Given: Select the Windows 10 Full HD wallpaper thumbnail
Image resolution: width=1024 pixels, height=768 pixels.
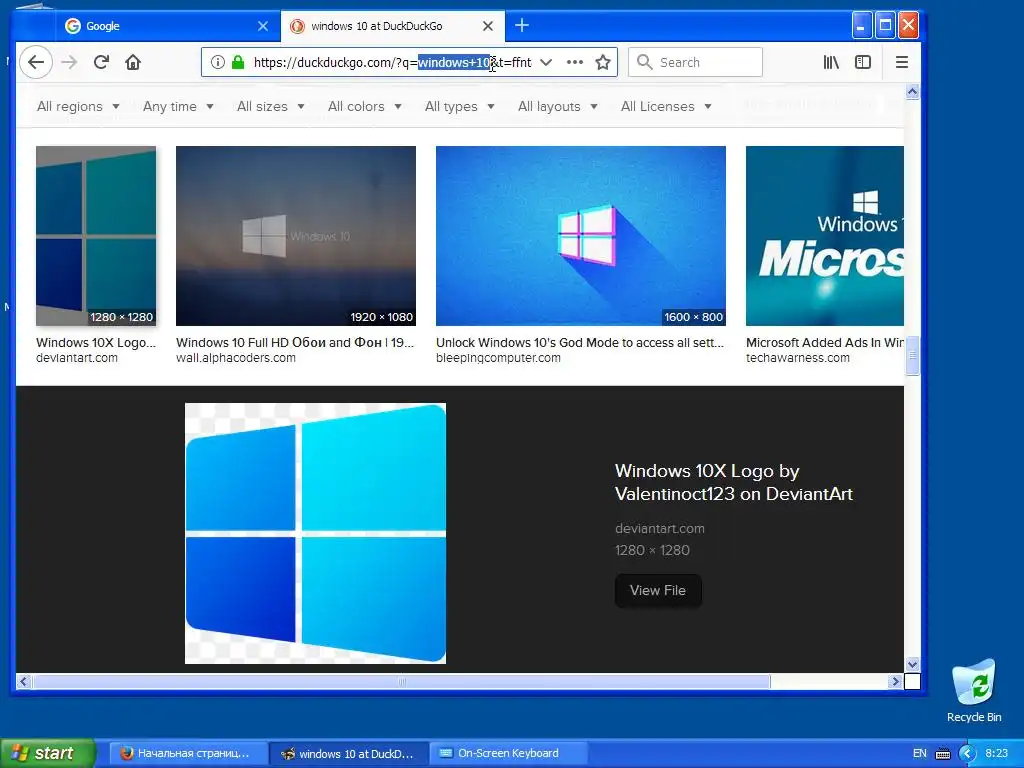Looking at the screenshot, I should coord(296,236).
